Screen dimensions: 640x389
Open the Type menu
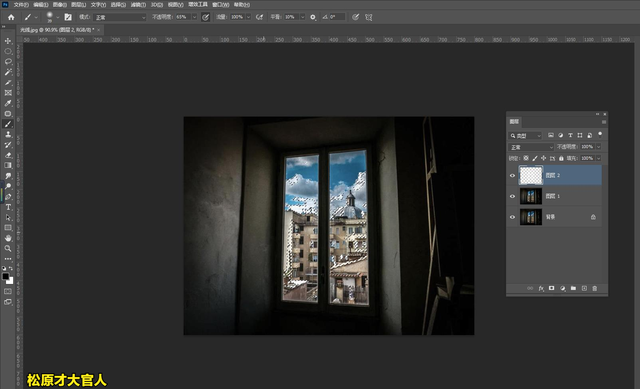tap(98, 5)
